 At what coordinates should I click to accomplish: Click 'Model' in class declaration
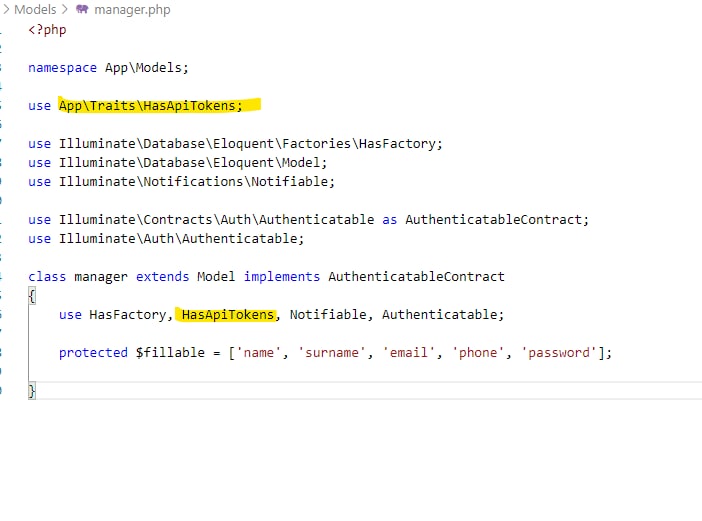point(216,277)
